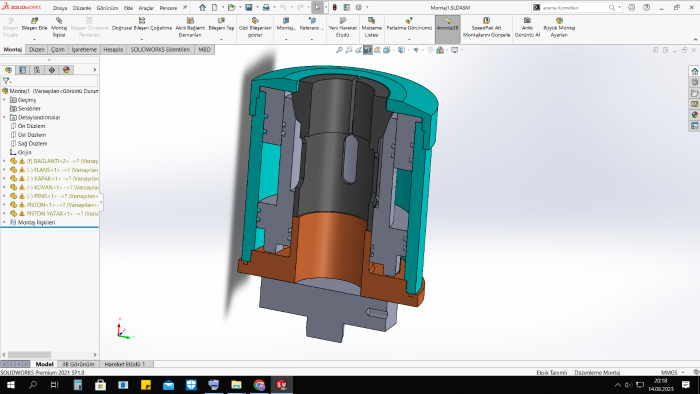Viewport: 700px width, 394px height.
Task: Open DimXpertManager tab icon
Action: coord(52,70)
